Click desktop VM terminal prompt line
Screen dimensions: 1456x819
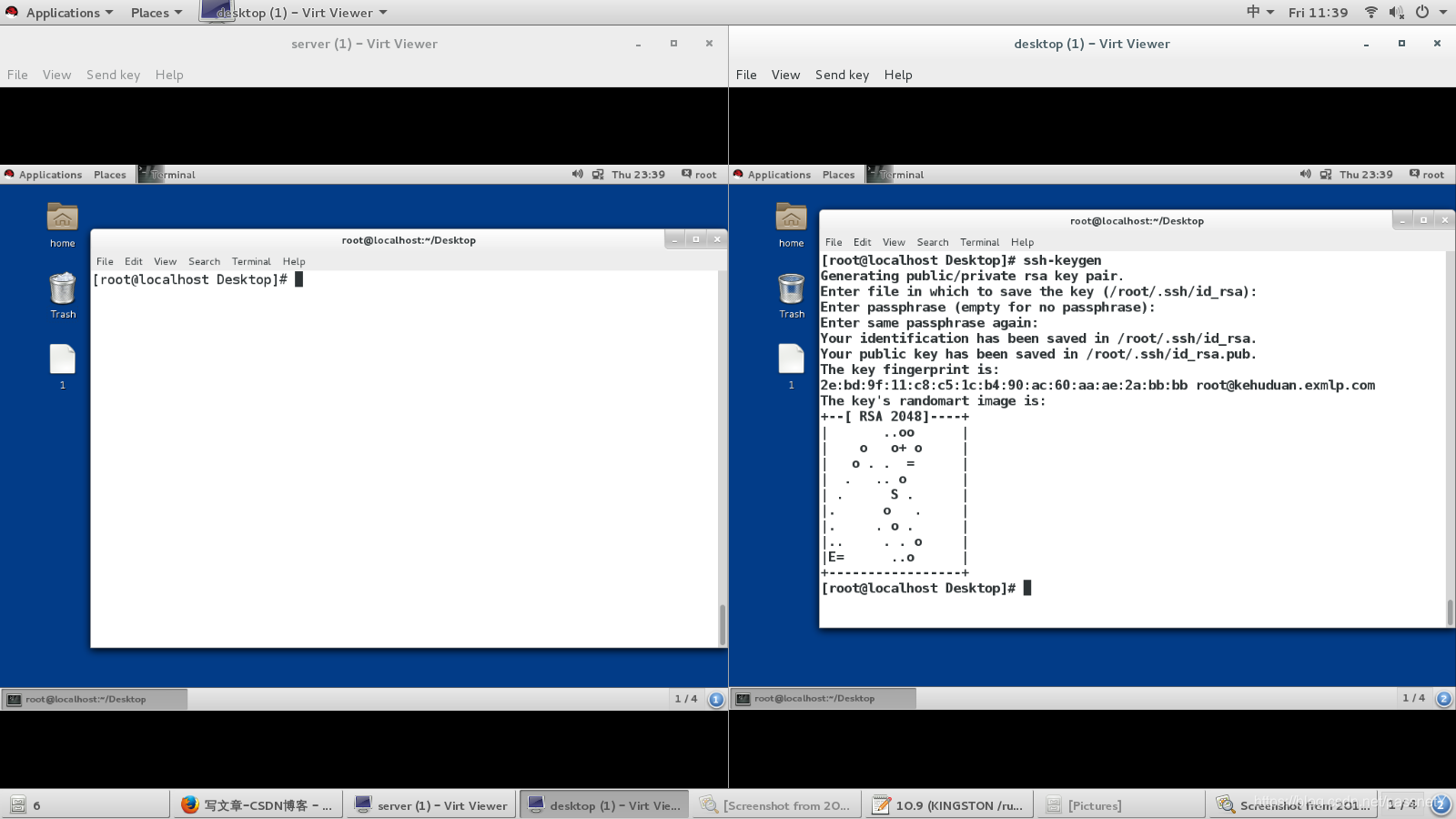pos(926,588)
